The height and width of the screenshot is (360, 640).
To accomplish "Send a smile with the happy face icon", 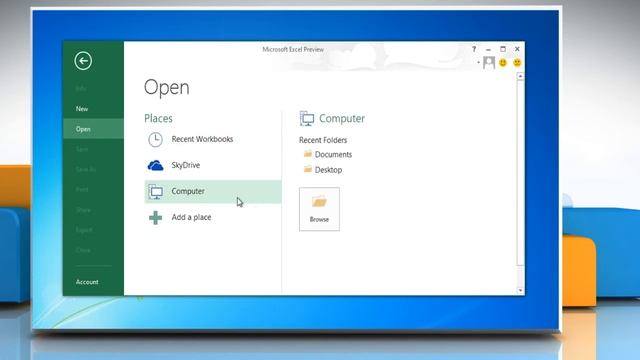I will tap(503, 62).
